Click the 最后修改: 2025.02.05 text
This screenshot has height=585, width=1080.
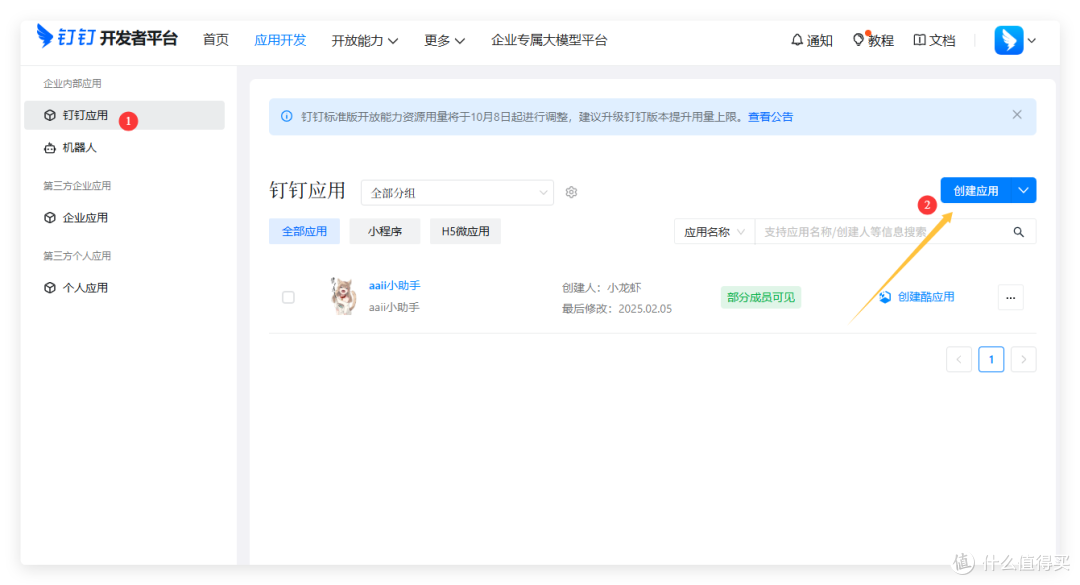(616, 309)
